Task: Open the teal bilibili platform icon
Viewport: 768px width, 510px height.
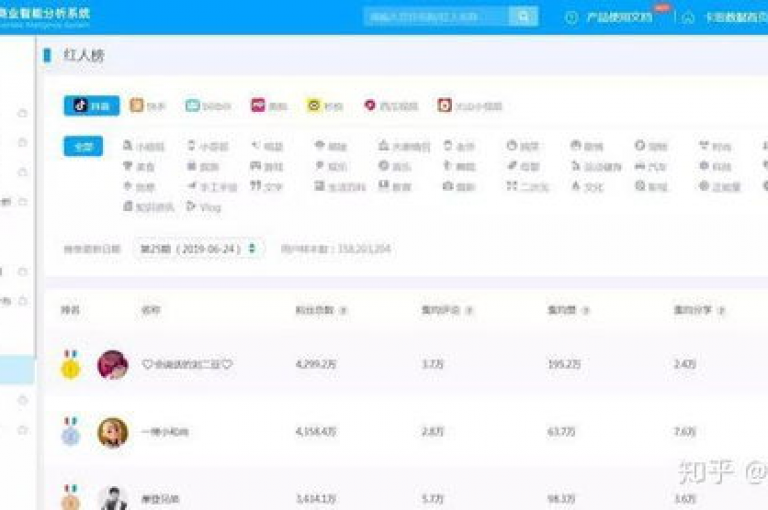Action: pos(192,105)
